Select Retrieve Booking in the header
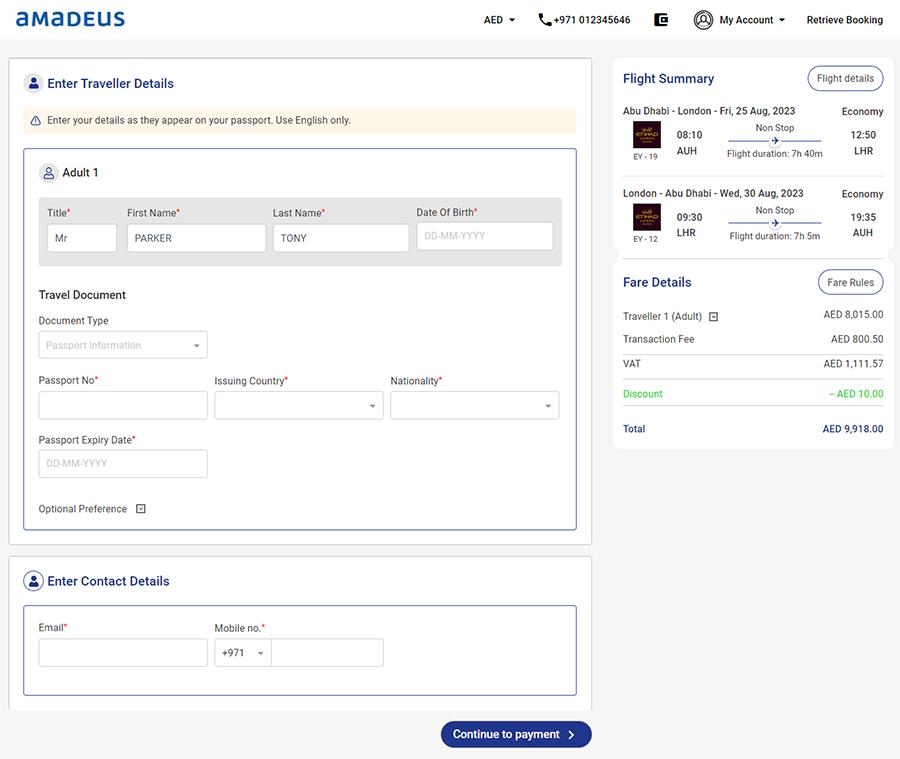Viewport: 900px width, 759px height. 845,19
